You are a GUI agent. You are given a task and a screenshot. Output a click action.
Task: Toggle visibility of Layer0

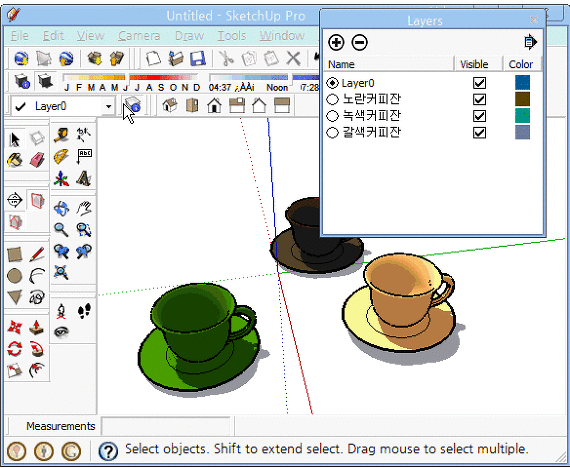(479, 83)
